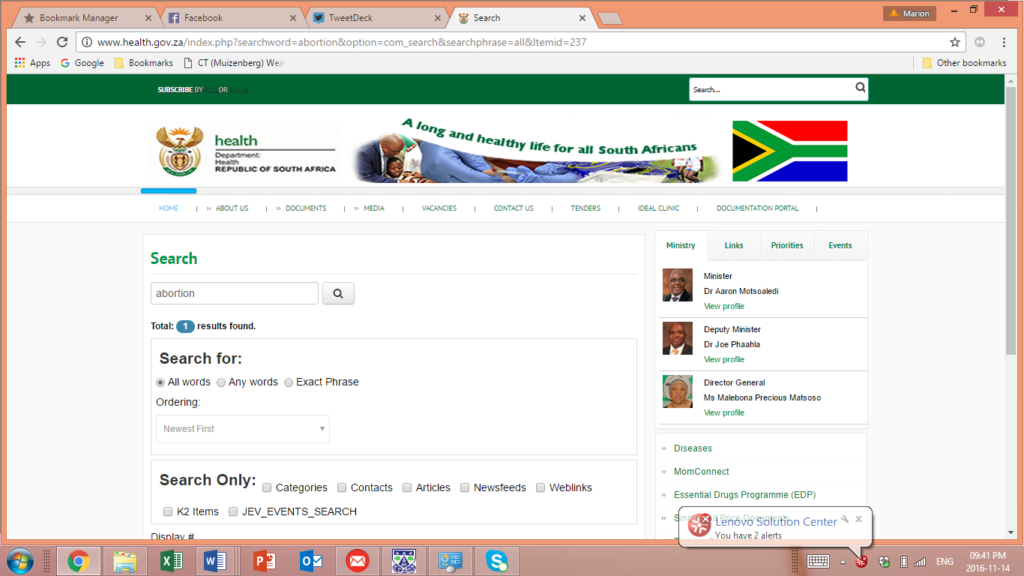Expand the MEDIA navigation menu
1024x576 pixels.
374,208
